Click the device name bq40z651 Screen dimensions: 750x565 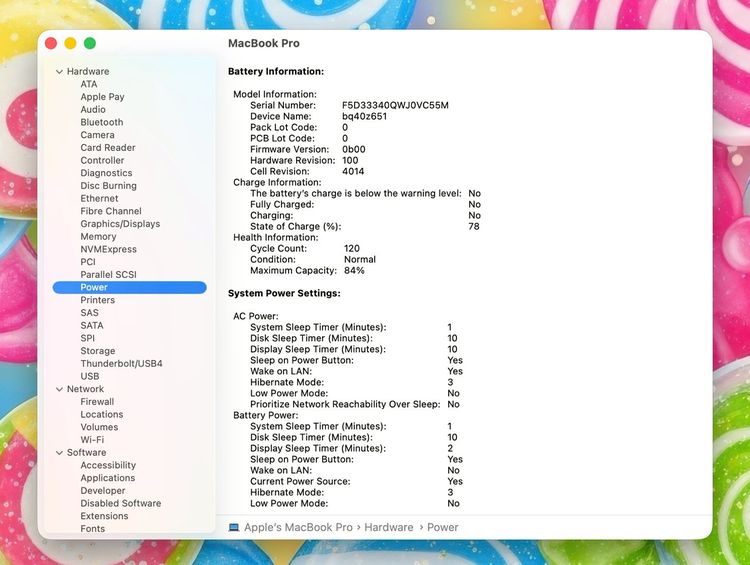pyautogui.click(x=364, y=116)
